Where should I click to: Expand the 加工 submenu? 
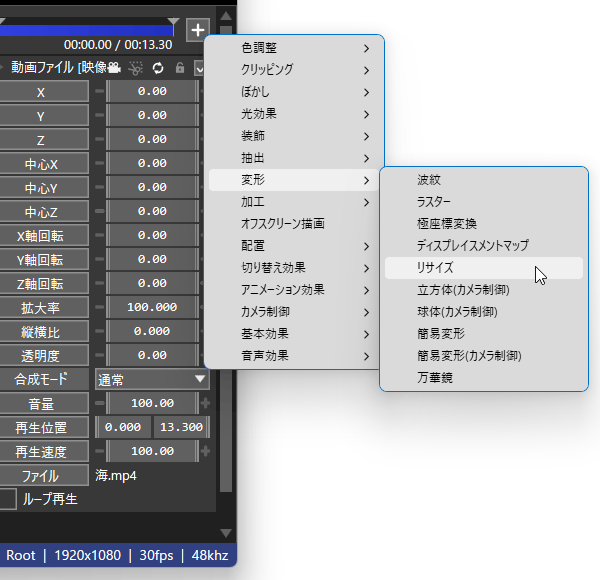click(x=294, y=202)
